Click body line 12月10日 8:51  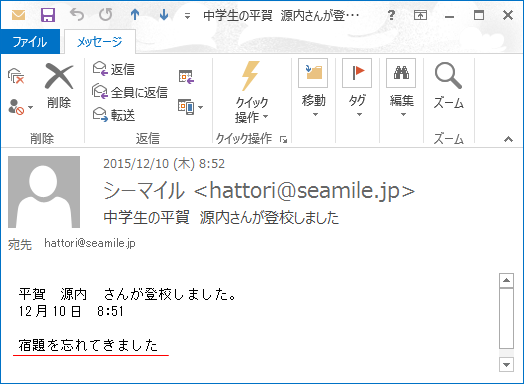point(71,311)
